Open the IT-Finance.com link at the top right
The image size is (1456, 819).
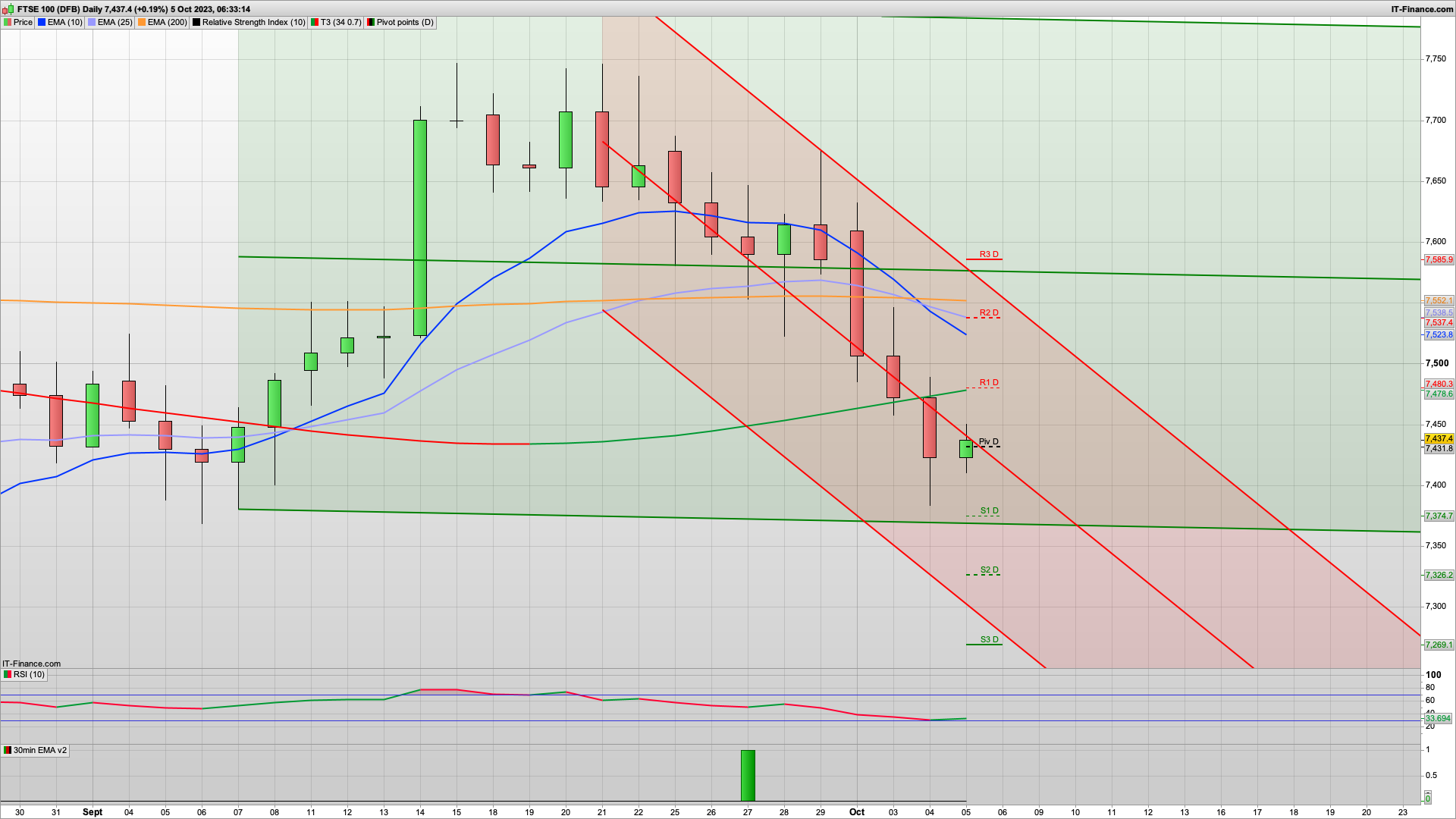[x=1422, y=9]
